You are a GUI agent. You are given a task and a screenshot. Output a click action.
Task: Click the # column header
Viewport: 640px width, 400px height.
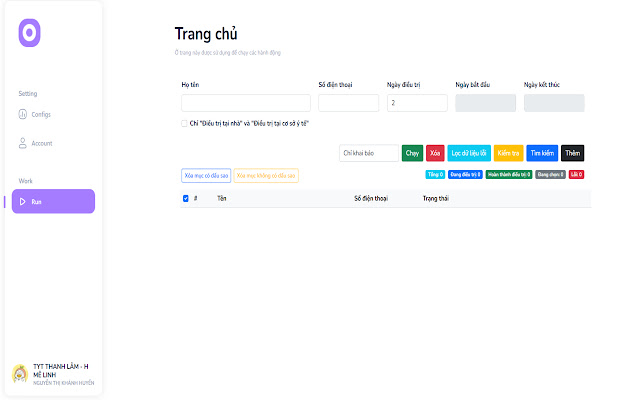pyautogui.click(x=196, y=198)
